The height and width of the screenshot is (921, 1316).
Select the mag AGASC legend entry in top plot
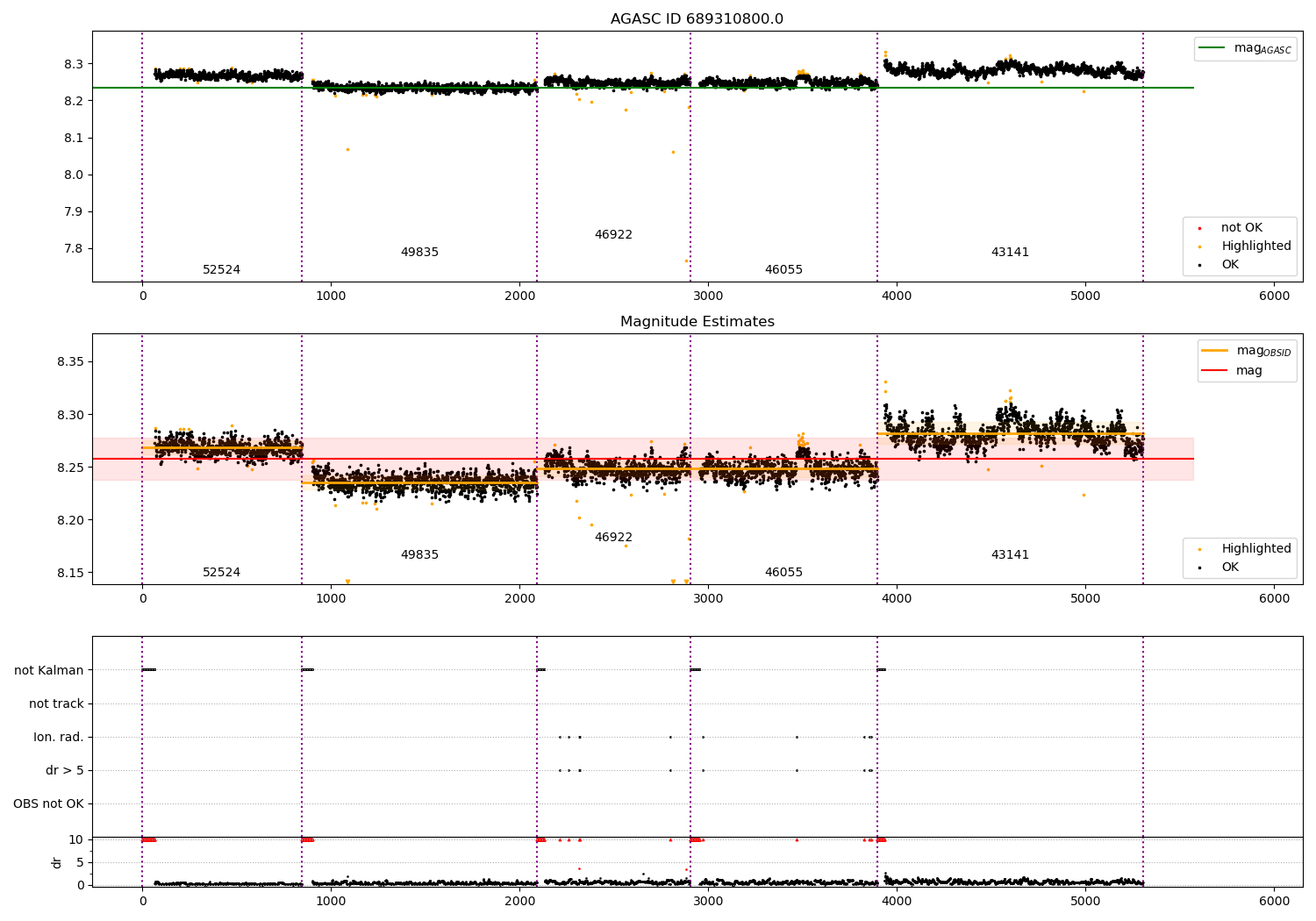(x=1245, y=48)
